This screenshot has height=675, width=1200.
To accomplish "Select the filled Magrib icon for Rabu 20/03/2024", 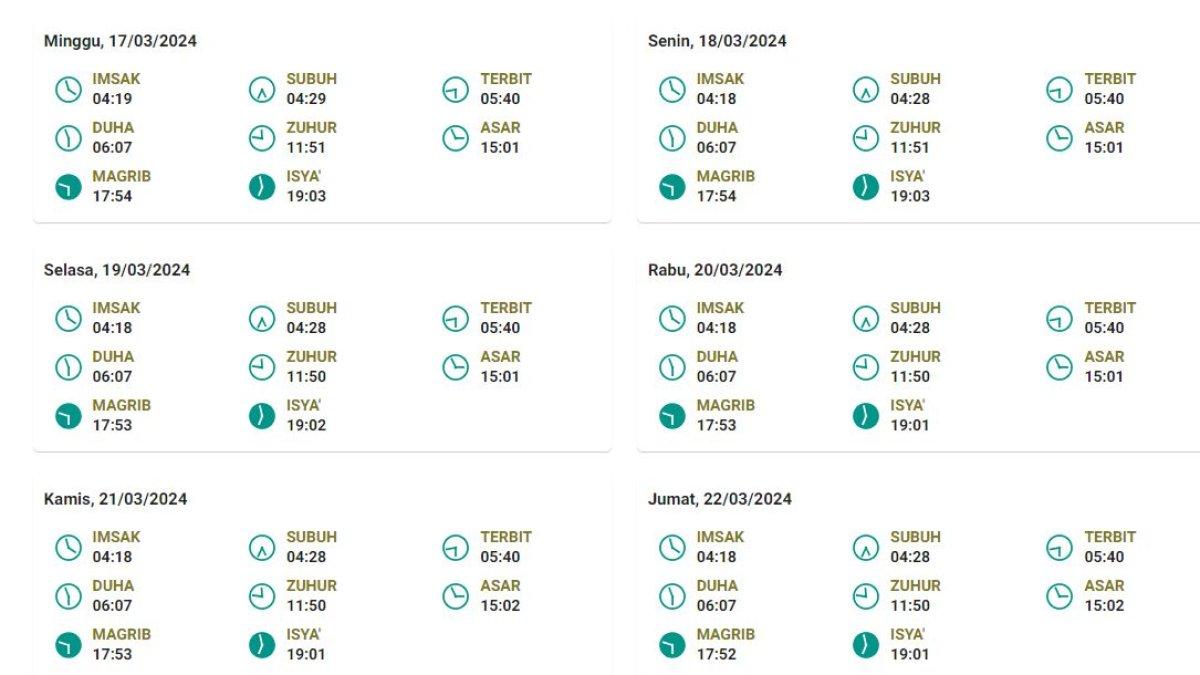I will click(672, 416).
